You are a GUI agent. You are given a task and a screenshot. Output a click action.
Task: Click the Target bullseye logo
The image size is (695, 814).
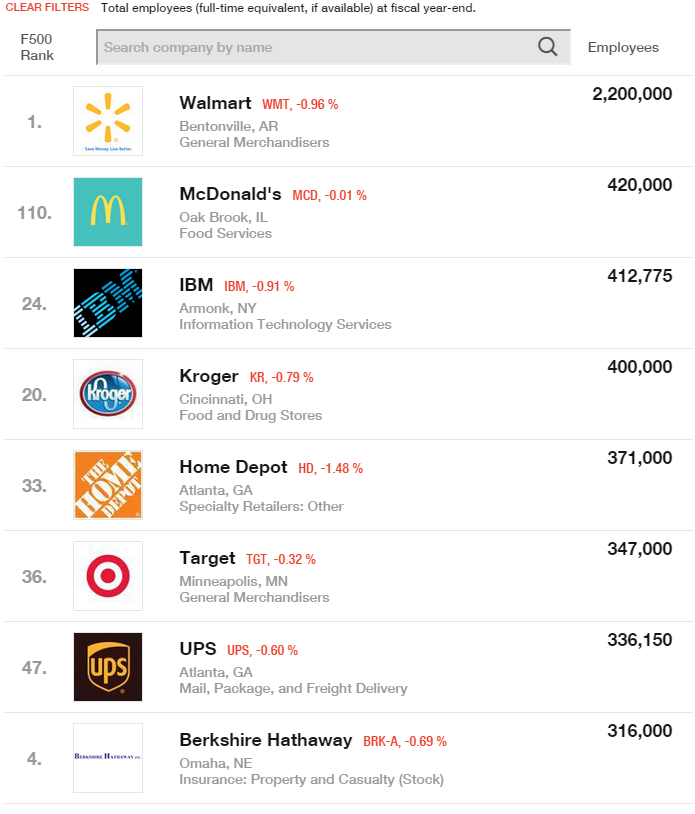pos(108,576)
